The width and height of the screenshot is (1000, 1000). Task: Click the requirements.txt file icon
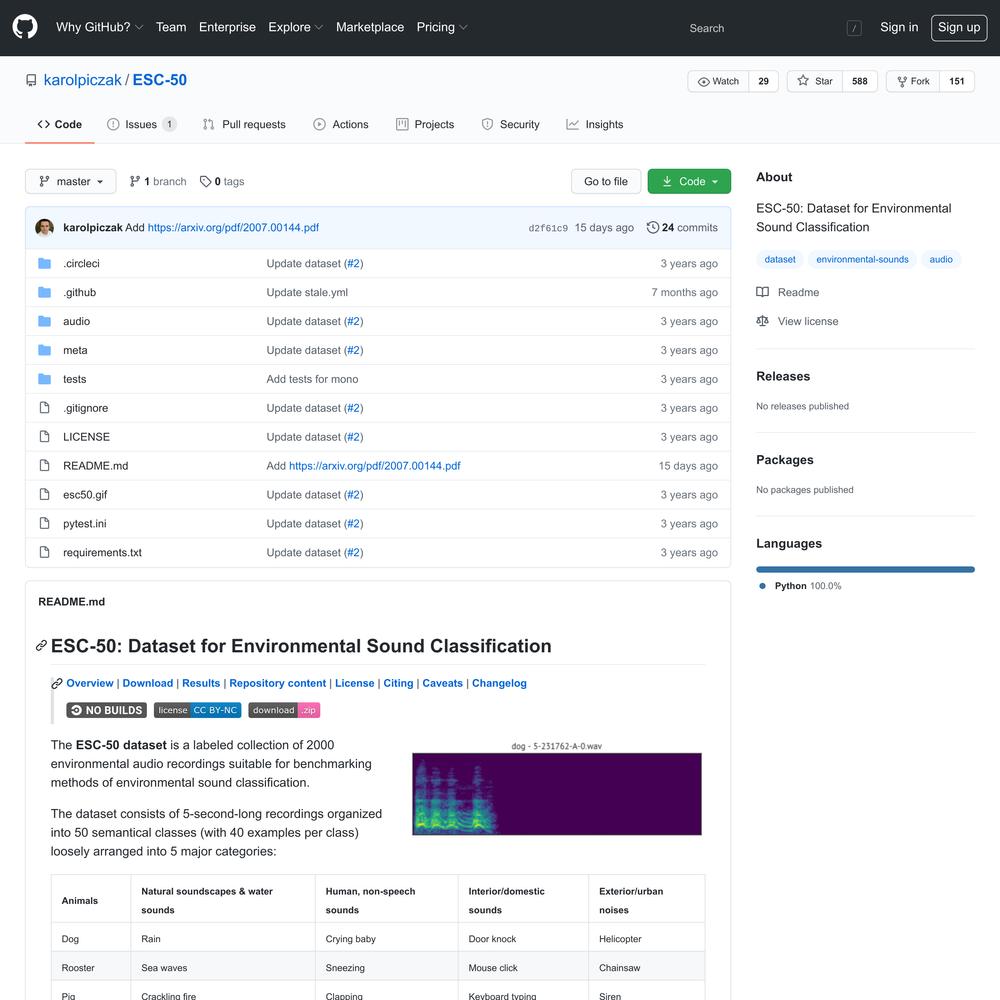coord(45,552)
